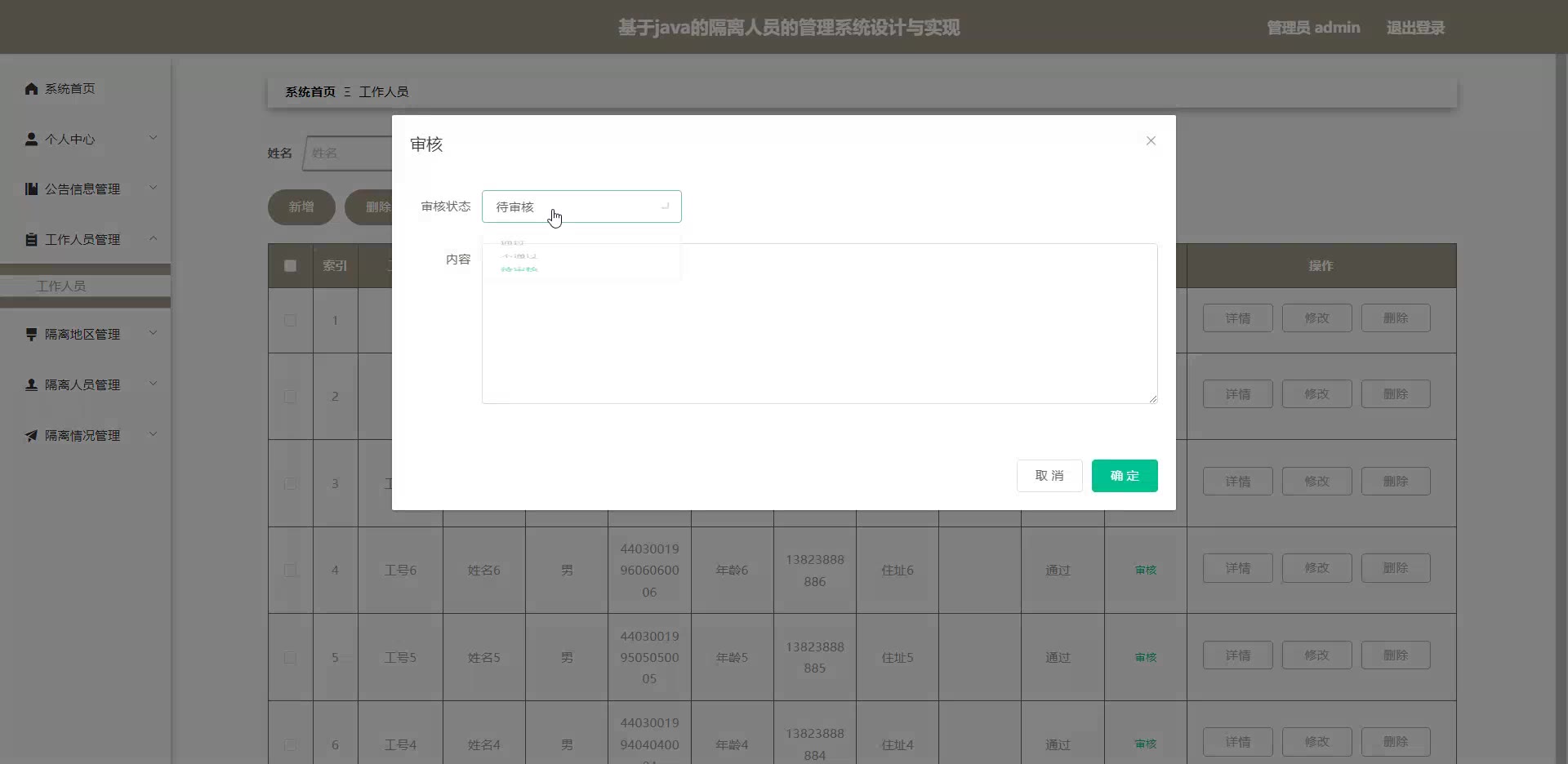The height and width of the screenshot is (764, 1568).
Task: Select the checkbox on the 工号4 row
Action: (x=290, y=744)
